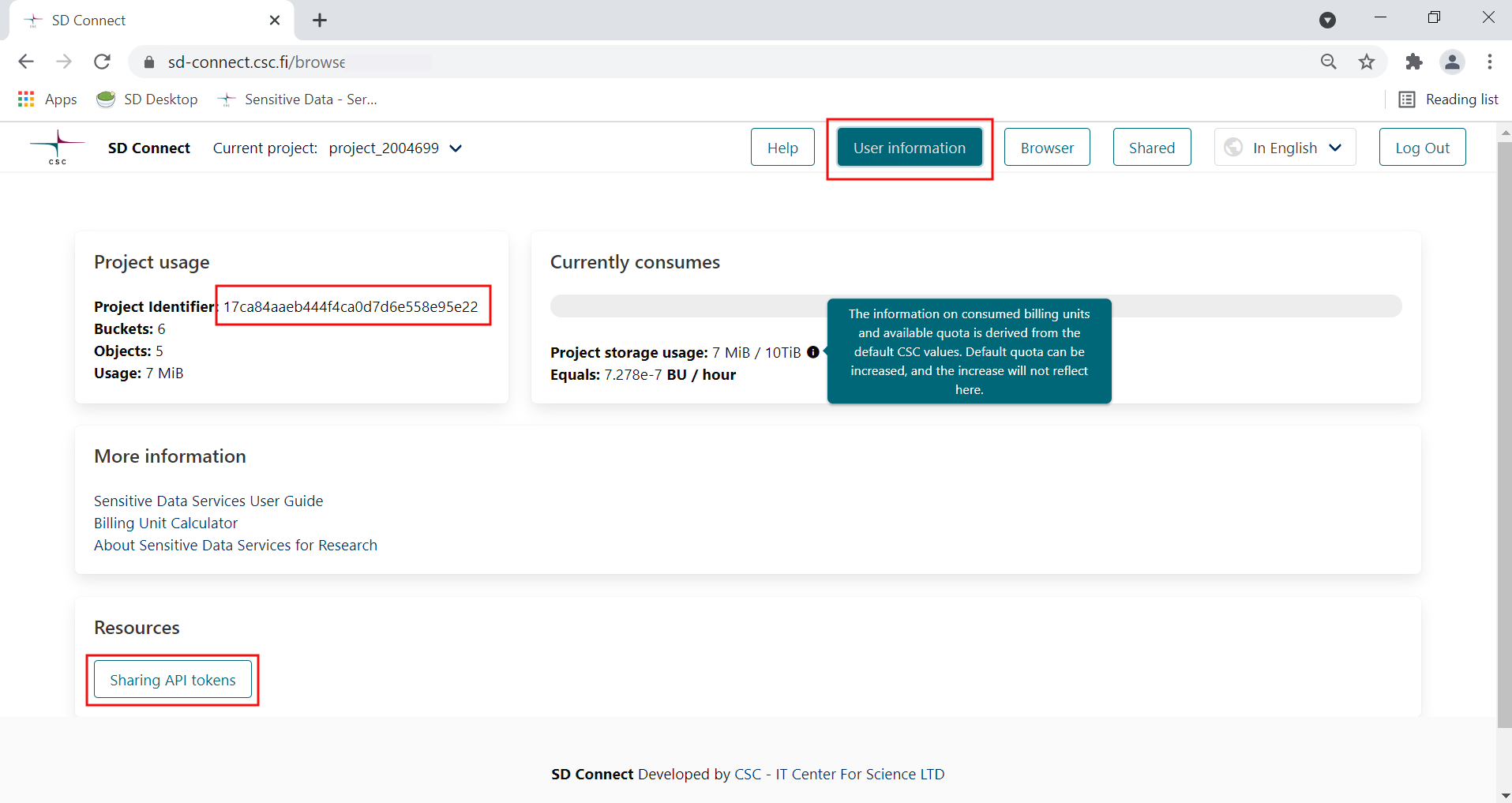Screen dimensions: 1512x803
Task: Click the Objects: 5 text
Action: tap(129, 351)
